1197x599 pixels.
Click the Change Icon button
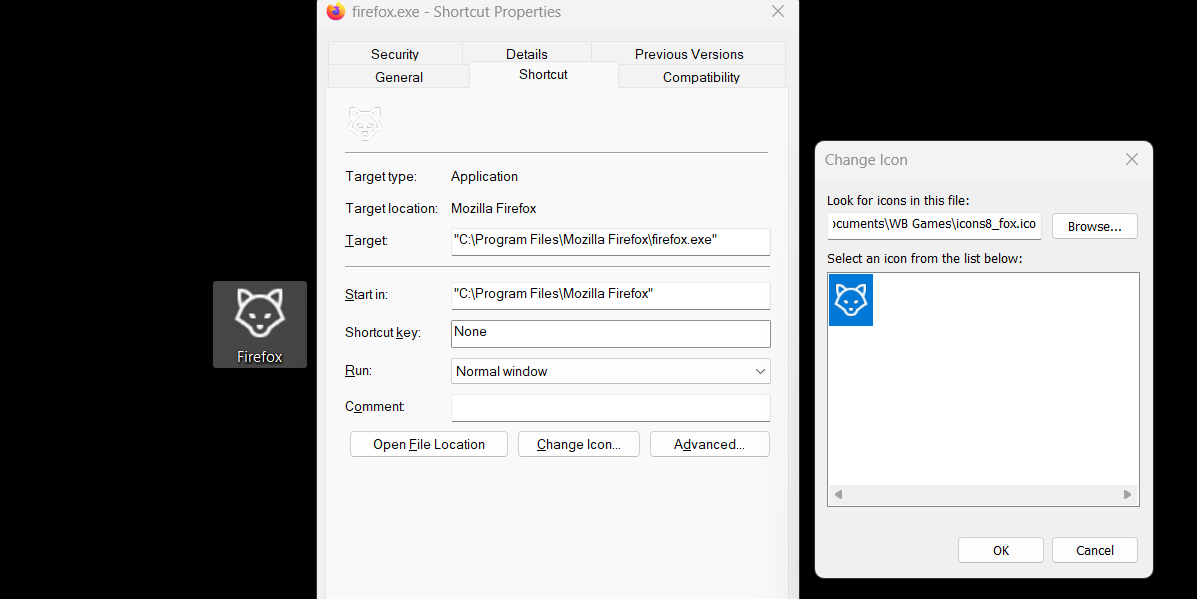[x=578, y=444]
